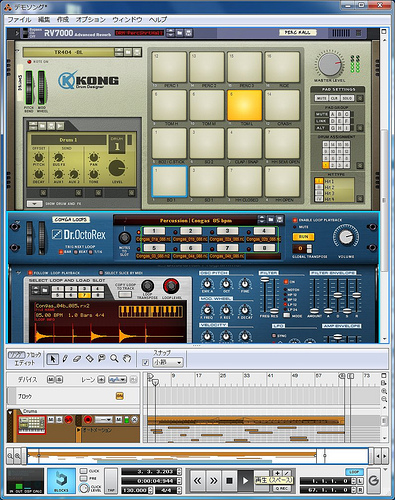Click the play button in transport
The height and width of the screenshot is (500, 395).
245,481
